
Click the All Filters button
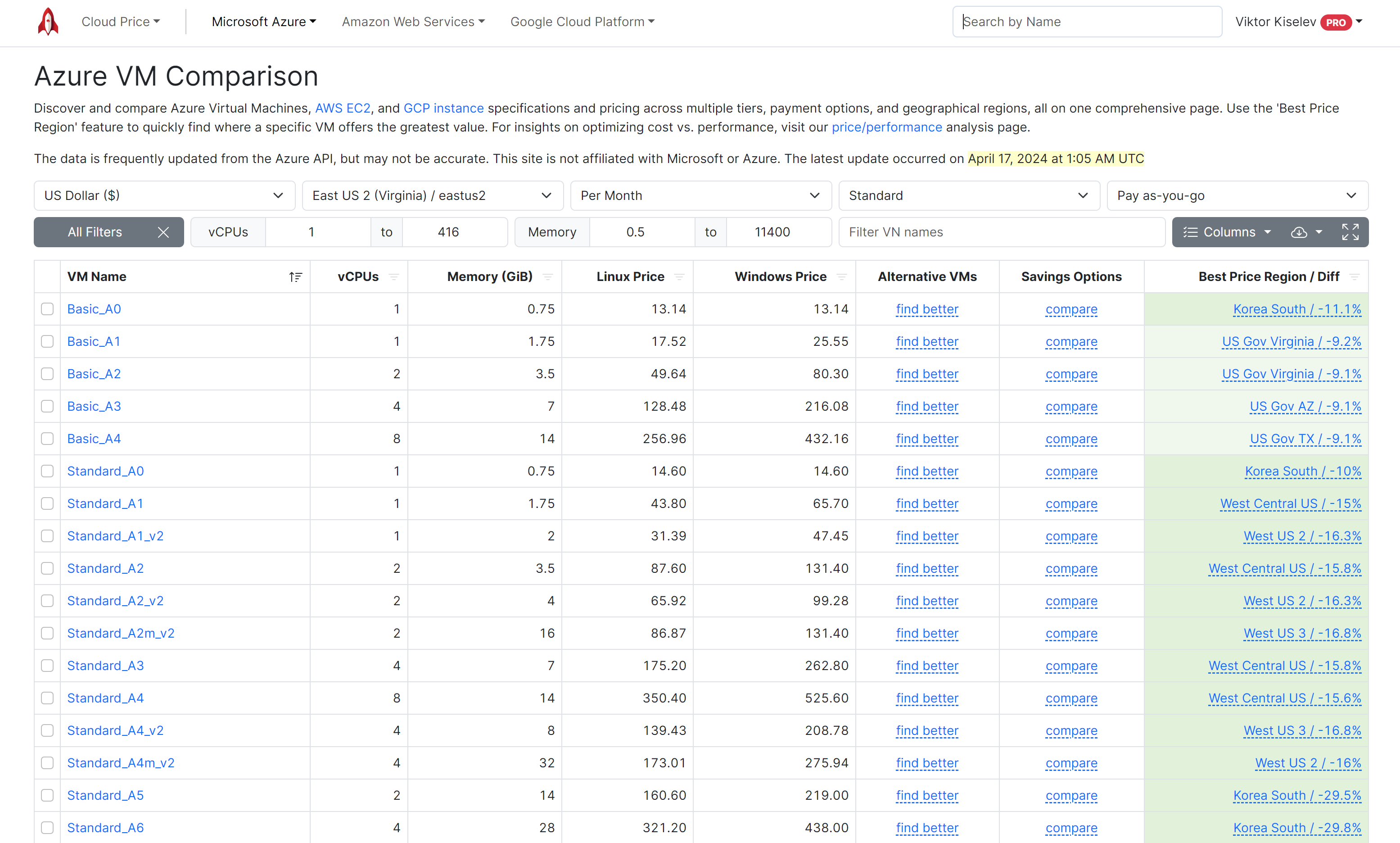pyautogui.click(x=109, y=232)
